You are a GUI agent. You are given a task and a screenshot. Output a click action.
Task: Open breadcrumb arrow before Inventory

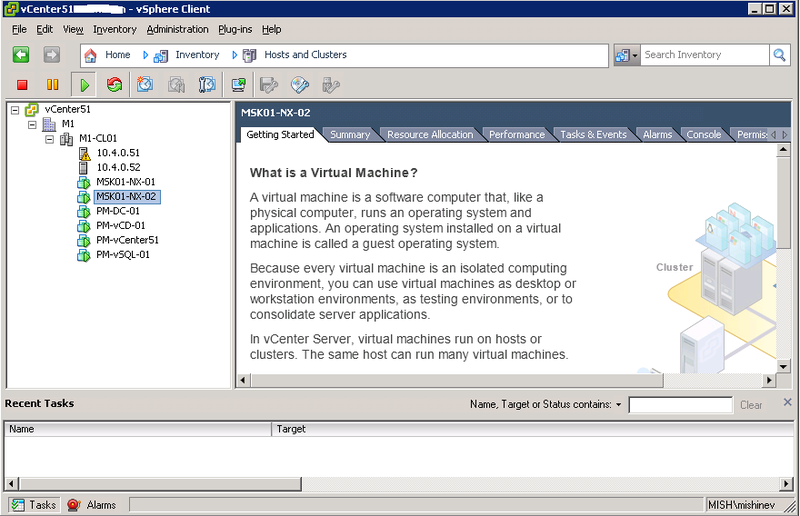click(x=145, y=55)
